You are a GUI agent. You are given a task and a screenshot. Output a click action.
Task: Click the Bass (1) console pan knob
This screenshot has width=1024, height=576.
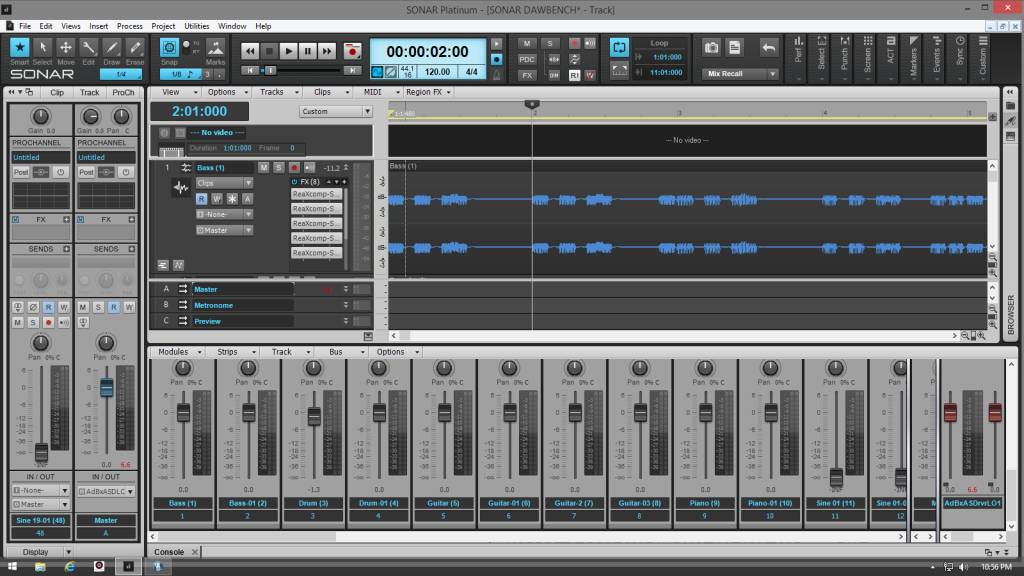point(183,368)
